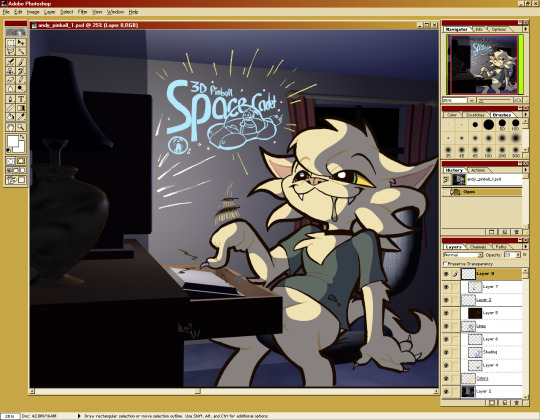The image size is (540, 420).
Task: Hide Layer 8 with eye icon
Action: 446,274
